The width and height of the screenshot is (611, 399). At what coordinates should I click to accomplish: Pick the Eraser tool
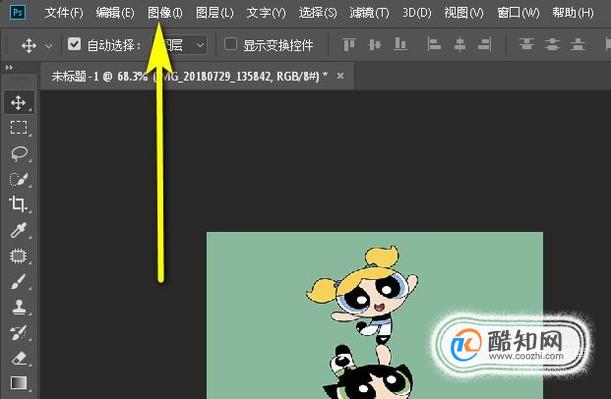(19, 358)
